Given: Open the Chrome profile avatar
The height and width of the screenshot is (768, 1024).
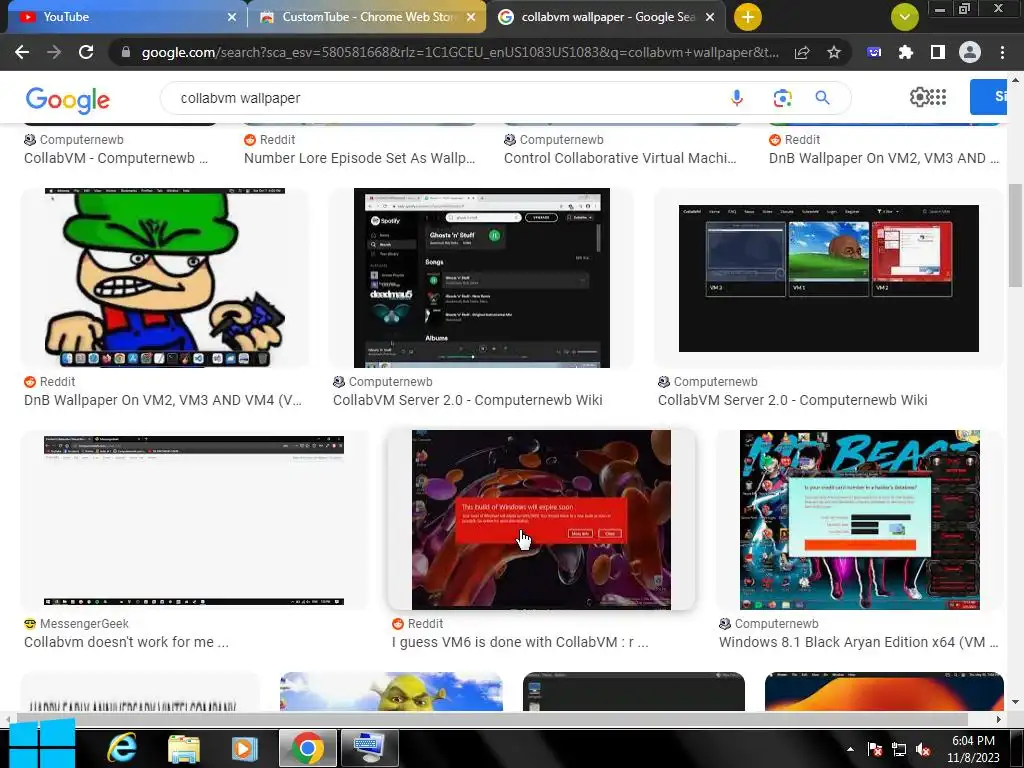Looking at the screenshot, I should point(970,52).
